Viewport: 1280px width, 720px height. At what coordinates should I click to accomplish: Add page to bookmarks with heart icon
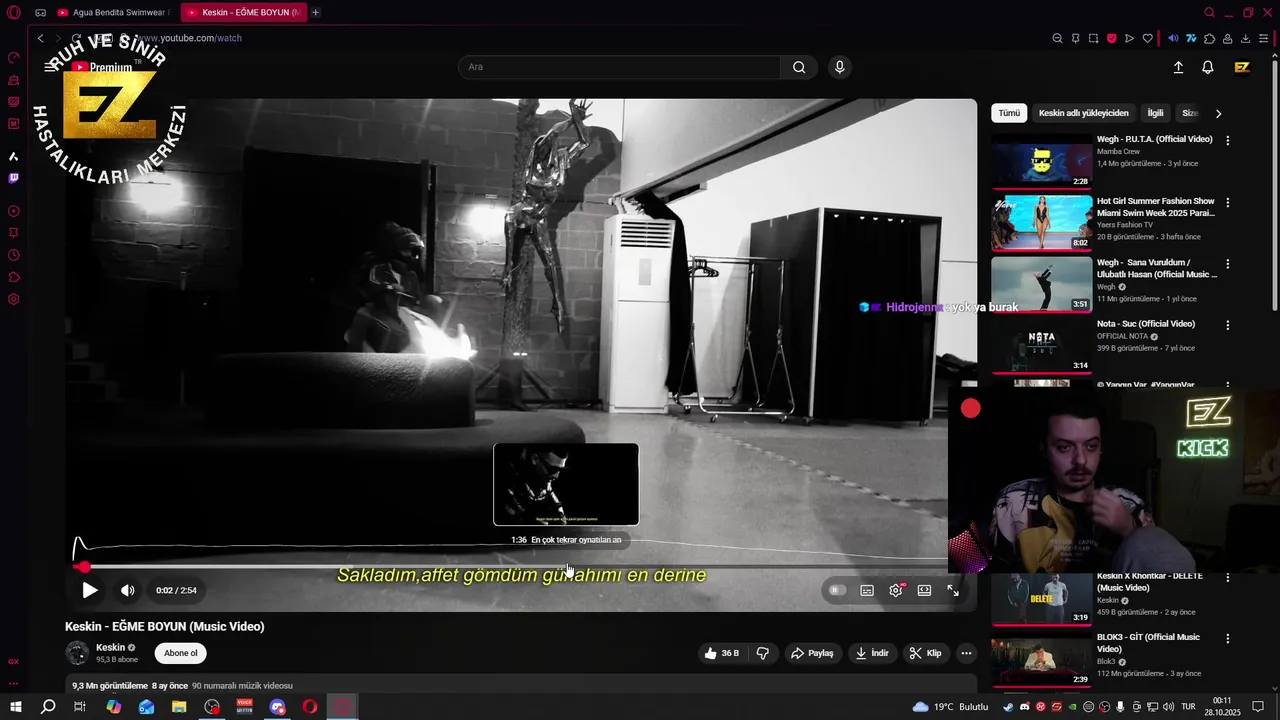point(1147,38)
